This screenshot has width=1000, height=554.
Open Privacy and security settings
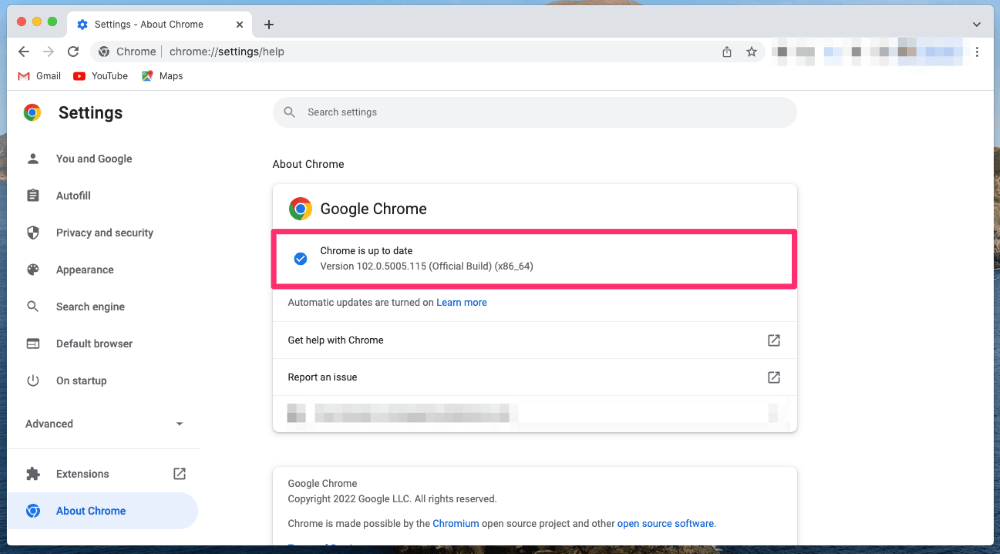pos(103,233)
